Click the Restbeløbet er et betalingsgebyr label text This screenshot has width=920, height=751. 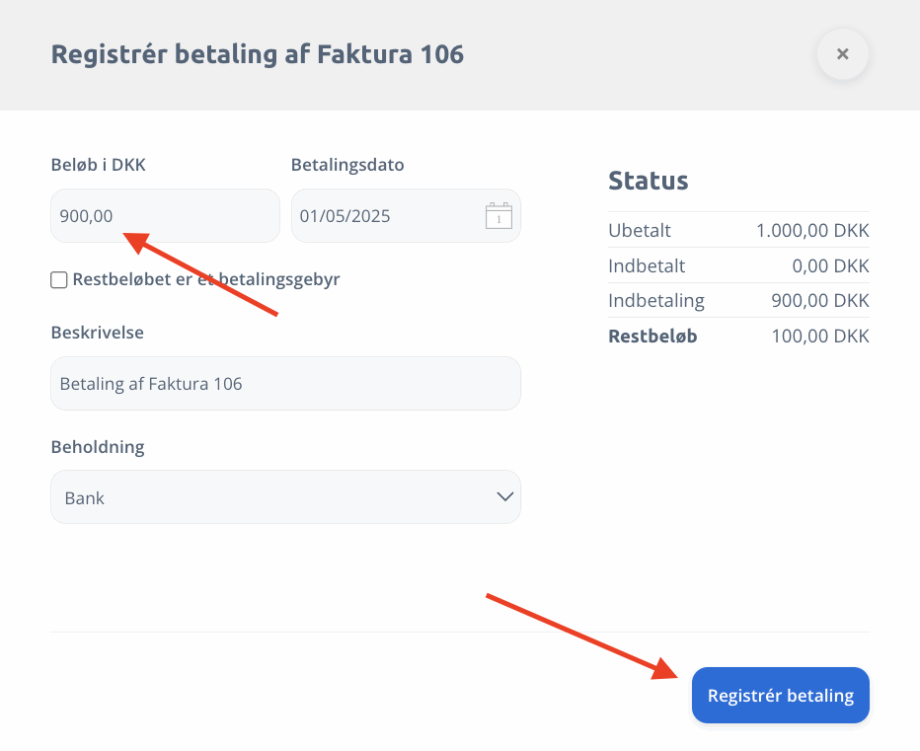pyautogui.click(x=206, y=279)
